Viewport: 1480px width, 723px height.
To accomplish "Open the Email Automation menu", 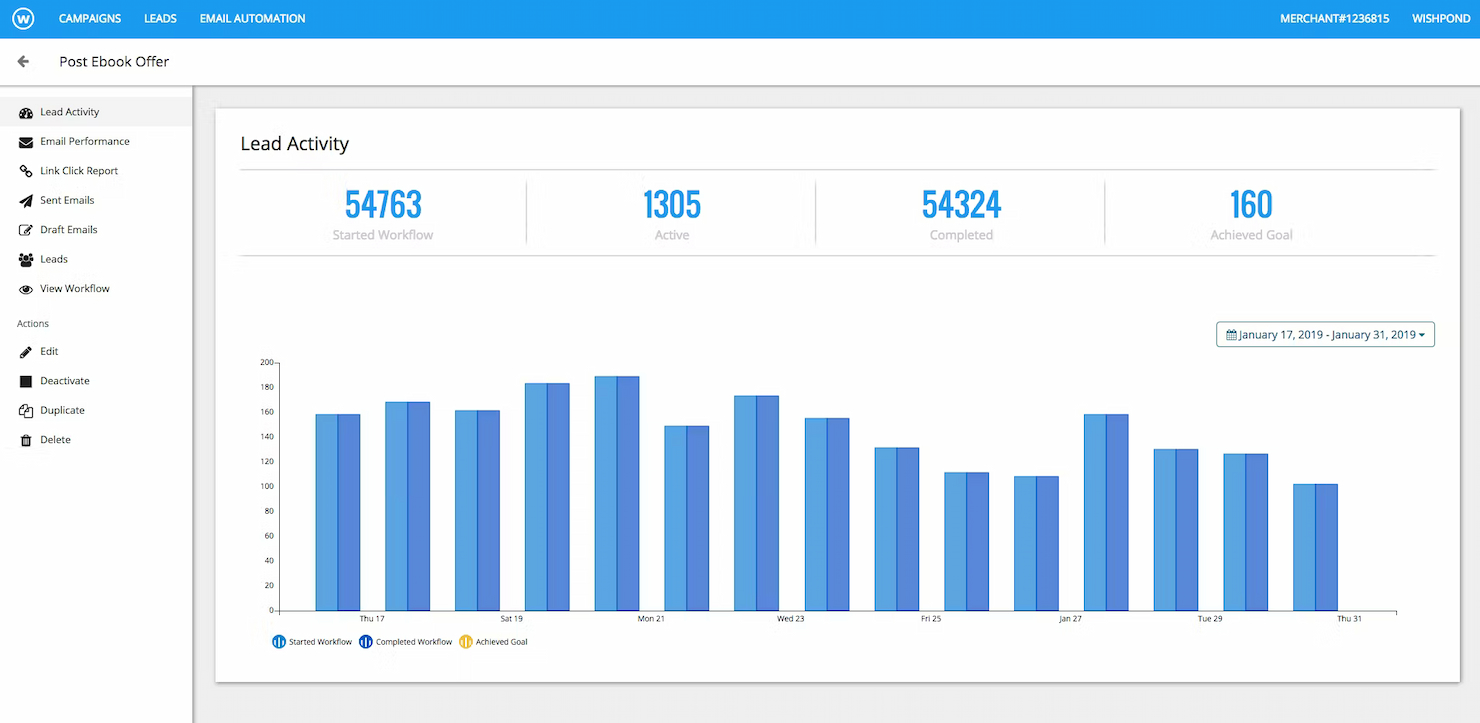I will [251, 18].
